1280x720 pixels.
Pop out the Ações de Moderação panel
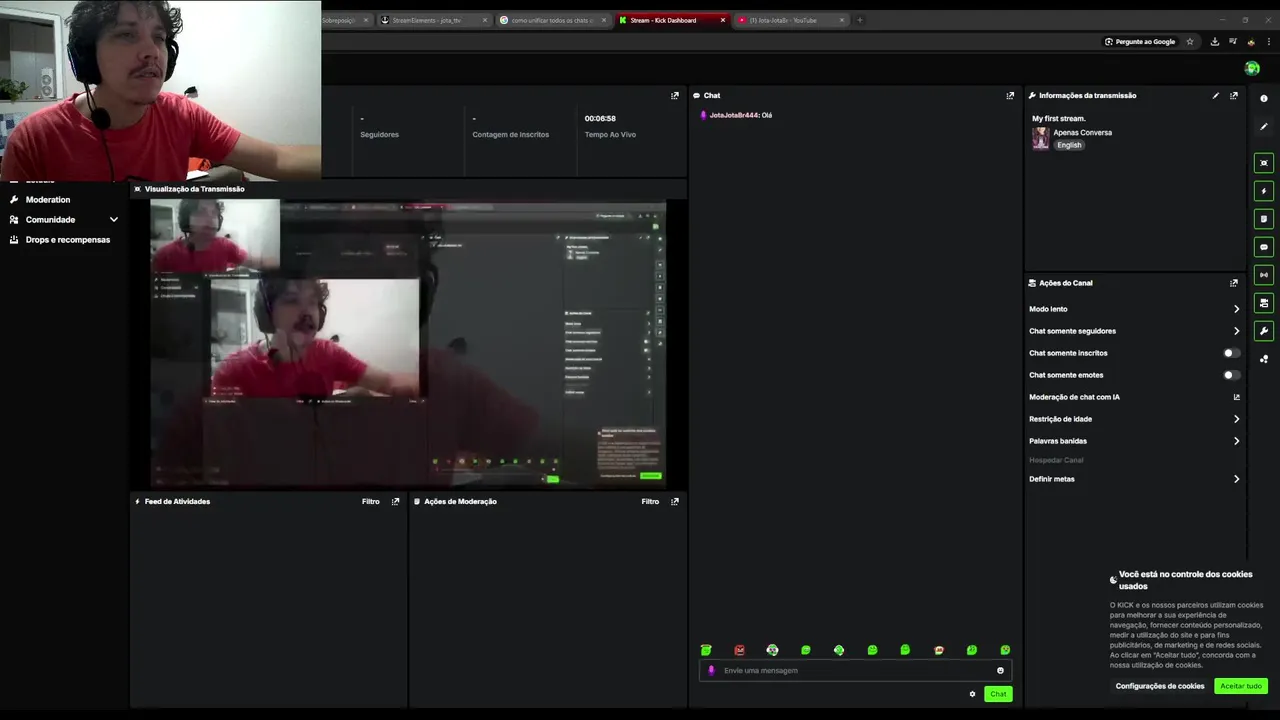point(675,502)
